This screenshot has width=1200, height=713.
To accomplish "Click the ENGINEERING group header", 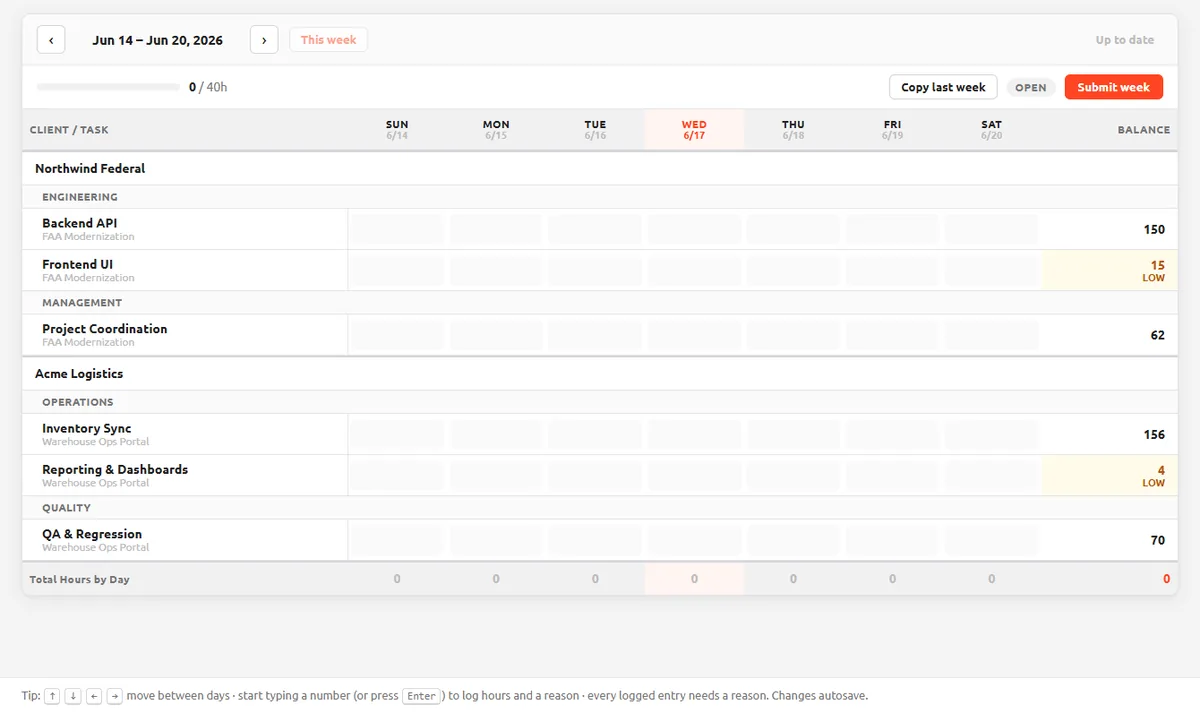I will (600, 197).
